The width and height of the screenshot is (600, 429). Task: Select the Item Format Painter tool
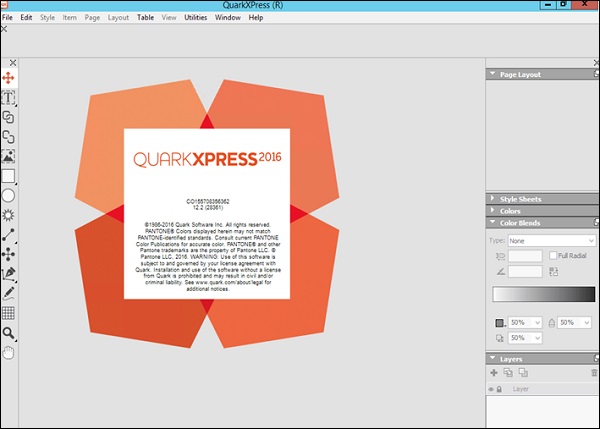[x=8, y=254]
